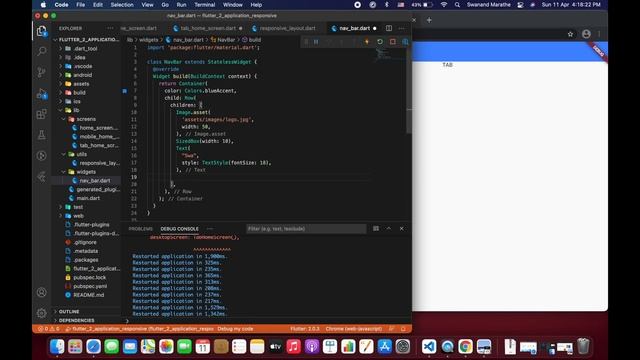Viewport: 640px width, 360px height.
Task: Switch to tab_home_screen.dart editor tab
Action: pyautogui.click(x=208, y=28)
